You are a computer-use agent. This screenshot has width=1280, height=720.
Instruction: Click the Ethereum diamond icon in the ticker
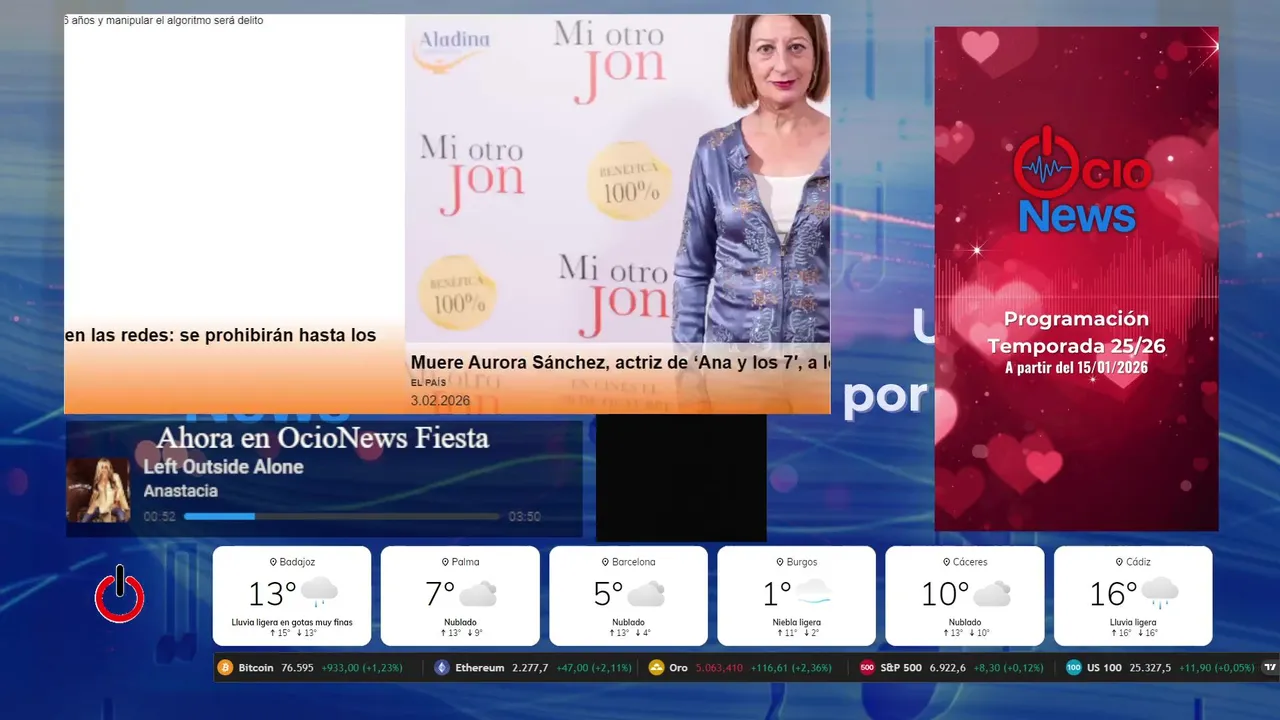pyautogui.click(x=442, y=667)
